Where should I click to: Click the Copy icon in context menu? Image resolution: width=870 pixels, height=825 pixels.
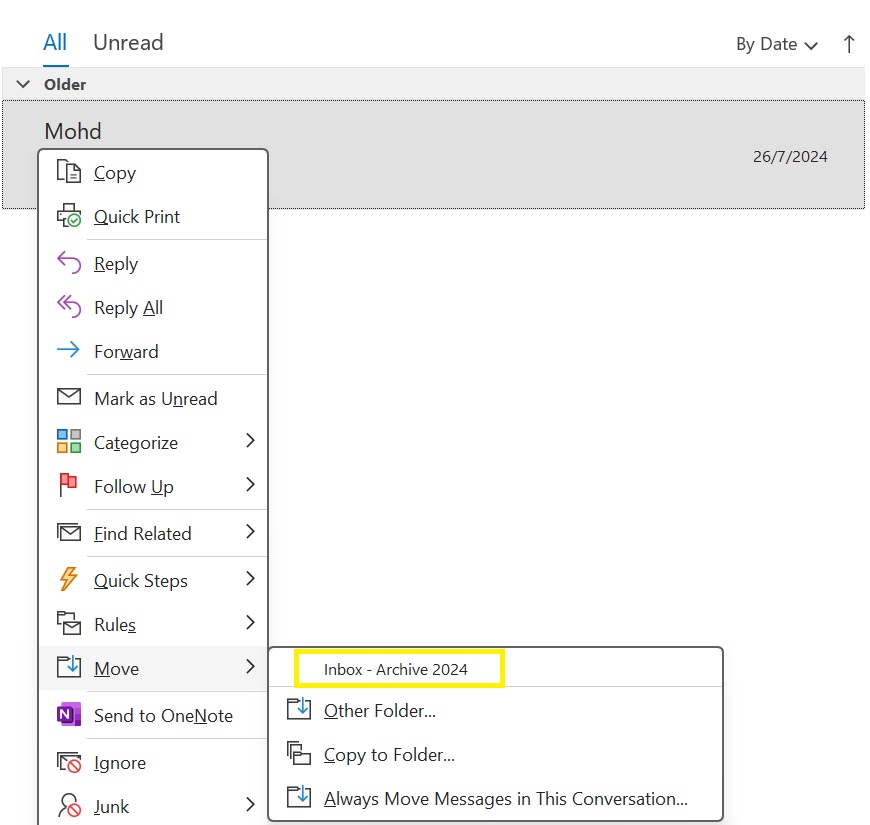pos(69,171)
